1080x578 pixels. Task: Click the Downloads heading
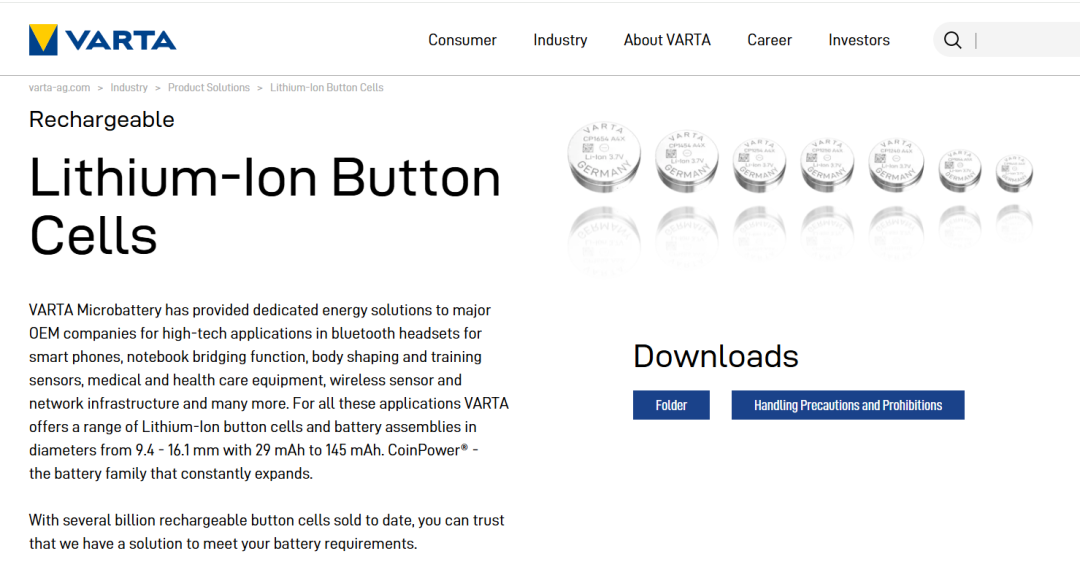pos(716,356)
